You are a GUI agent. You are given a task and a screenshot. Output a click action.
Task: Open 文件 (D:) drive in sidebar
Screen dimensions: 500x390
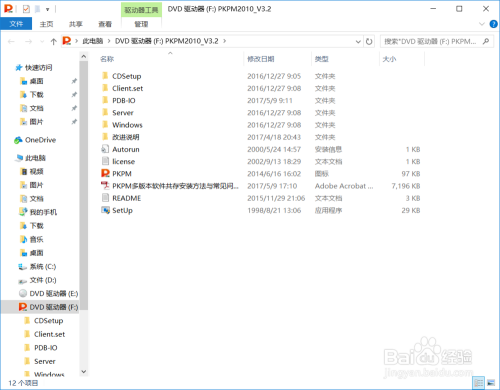pyautogui.click(x=43, y=280)
